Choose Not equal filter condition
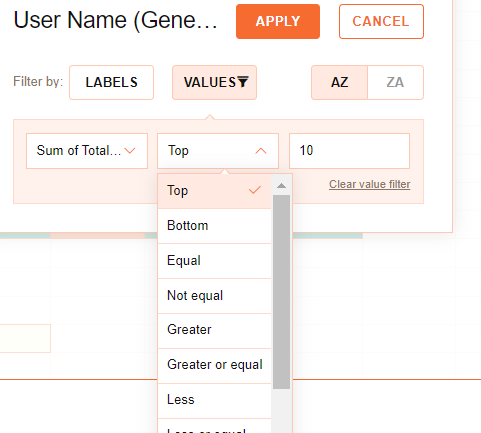Screen dimensions: 481x433 pyautogui.click(x=214, y=296)
